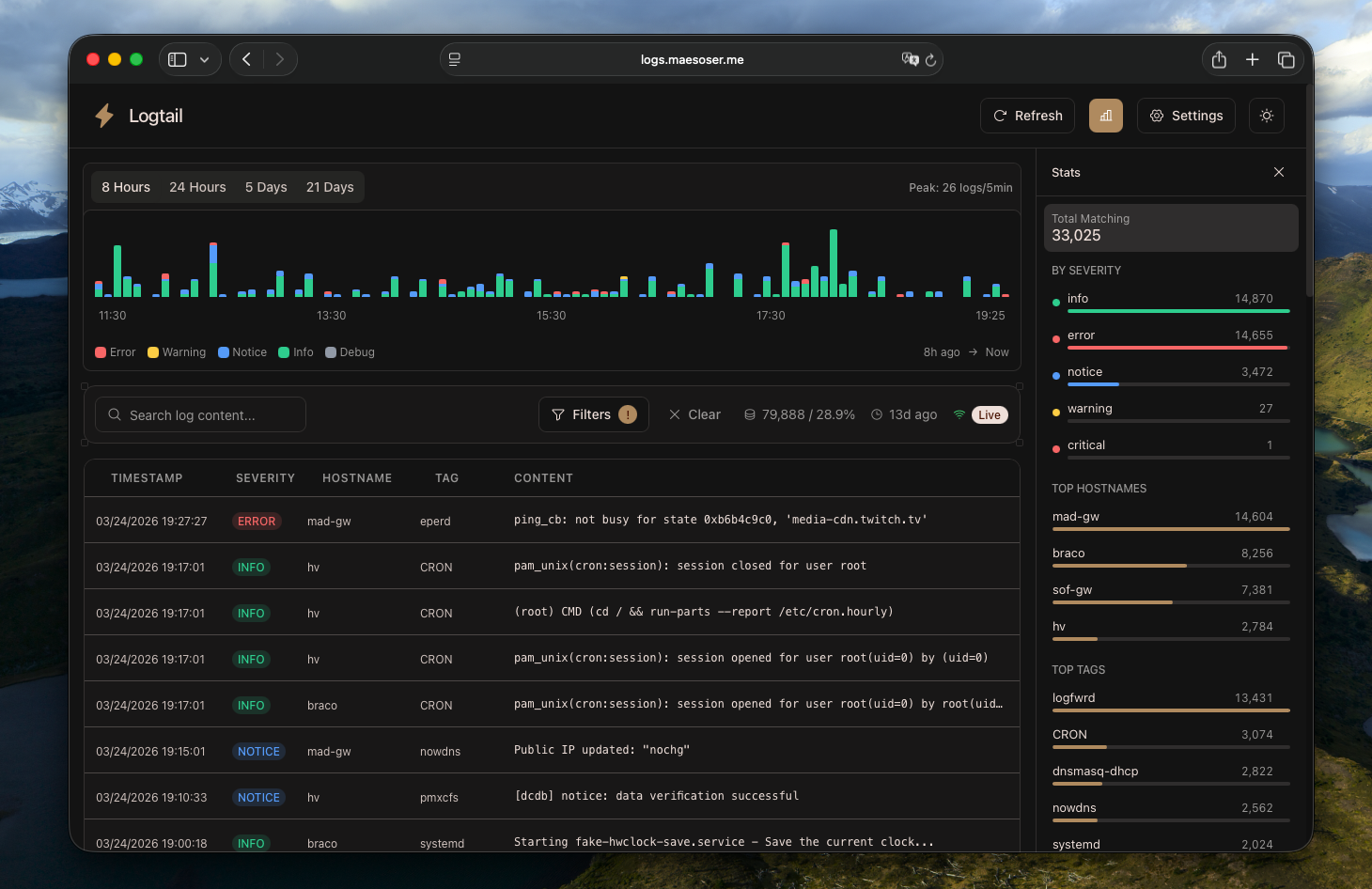Toggle the Error series in the chart legend
Viewport: 1372px width, 889px height.
pos(116,352)
